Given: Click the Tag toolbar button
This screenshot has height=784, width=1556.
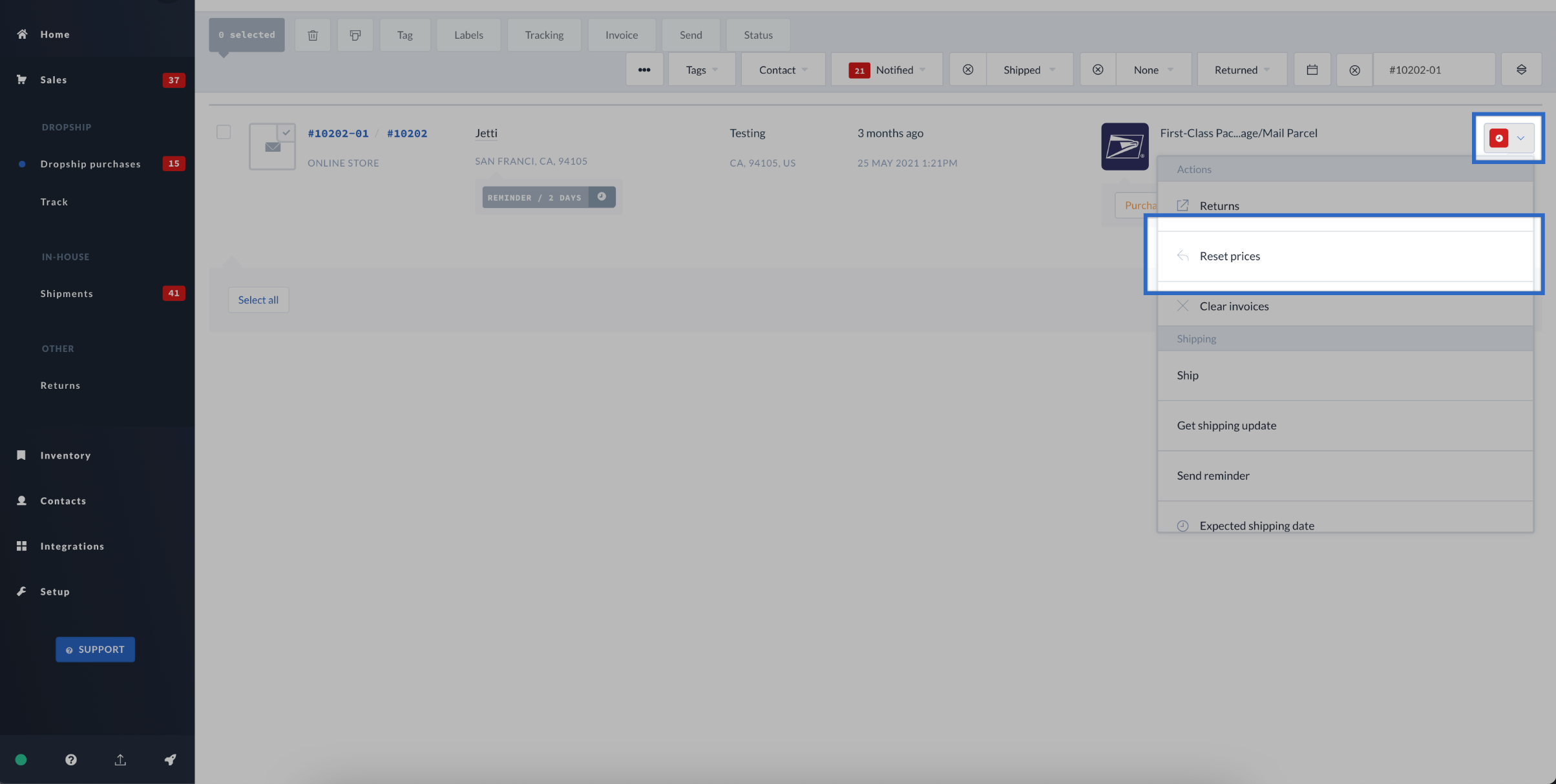Looking at the screenshot, I should (405, 35).
